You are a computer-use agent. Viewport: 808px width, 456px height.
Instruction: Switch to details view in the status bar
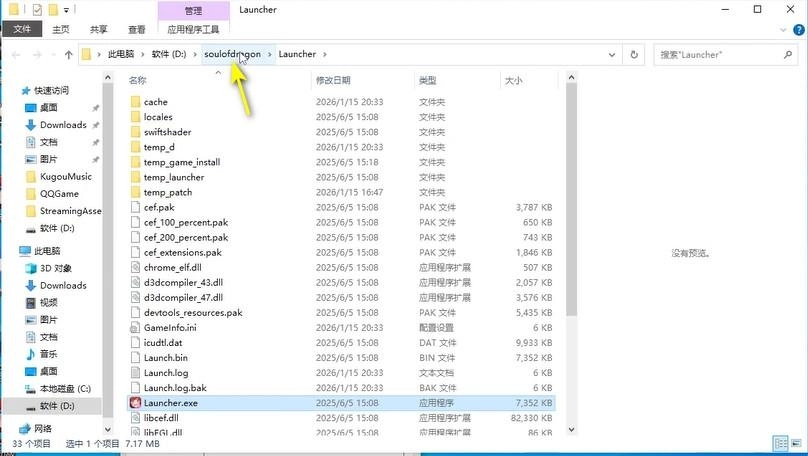tap(778, 443)
